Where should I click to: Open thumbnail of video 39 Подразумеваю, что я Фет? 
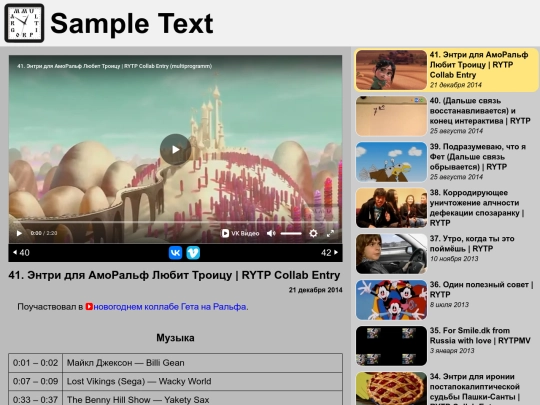coord(391,162)
